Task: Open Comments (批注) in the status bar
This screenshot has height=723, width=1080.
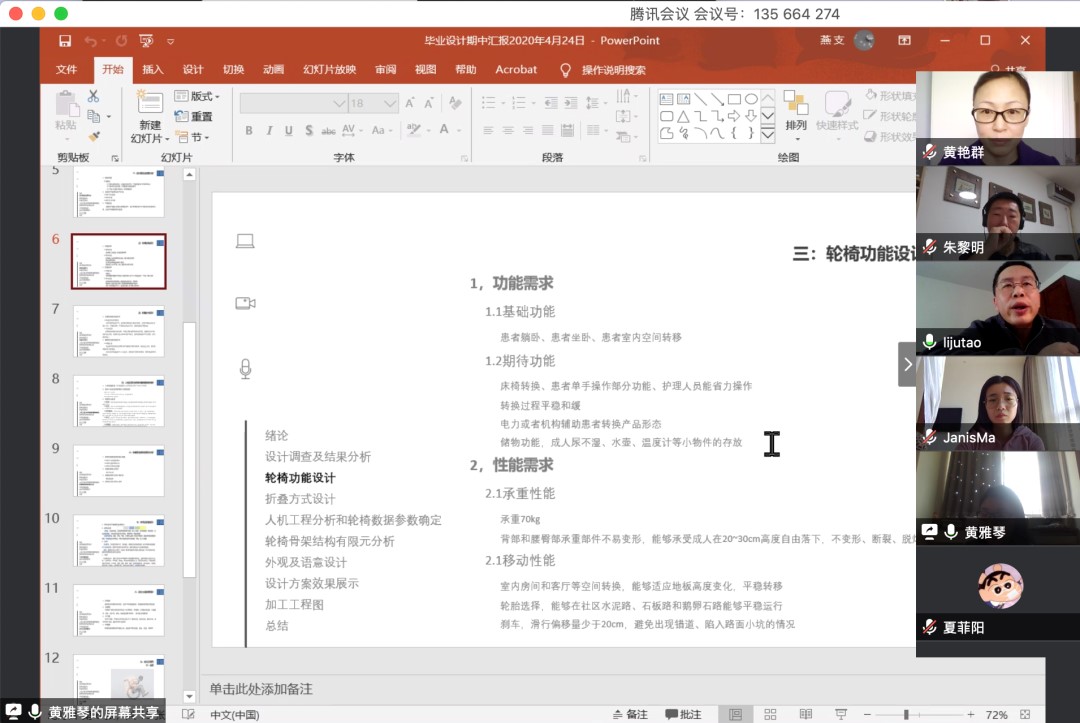Action: tap(682, 714)
